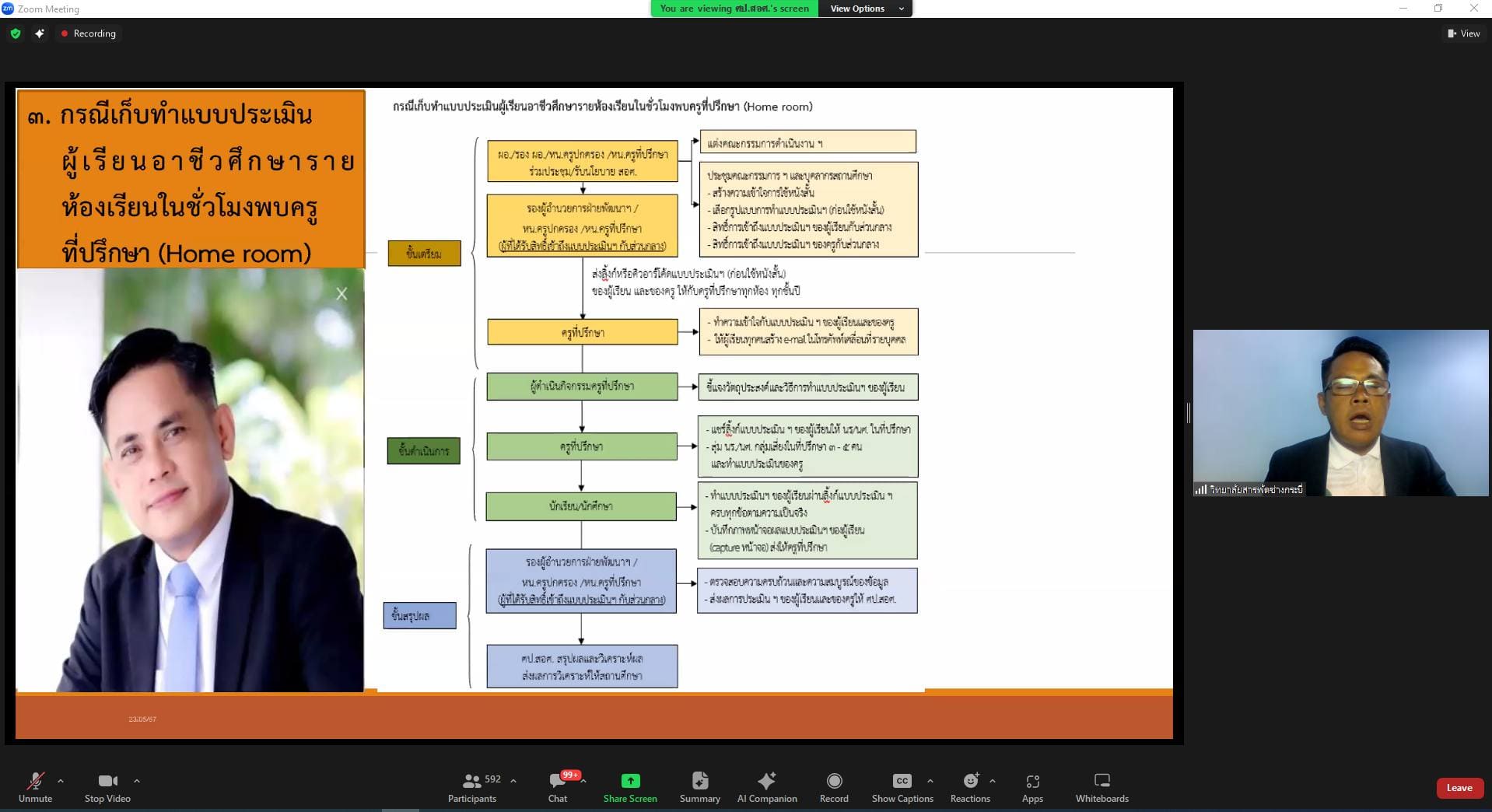Start recording with Record button

(x=834, y=786)
